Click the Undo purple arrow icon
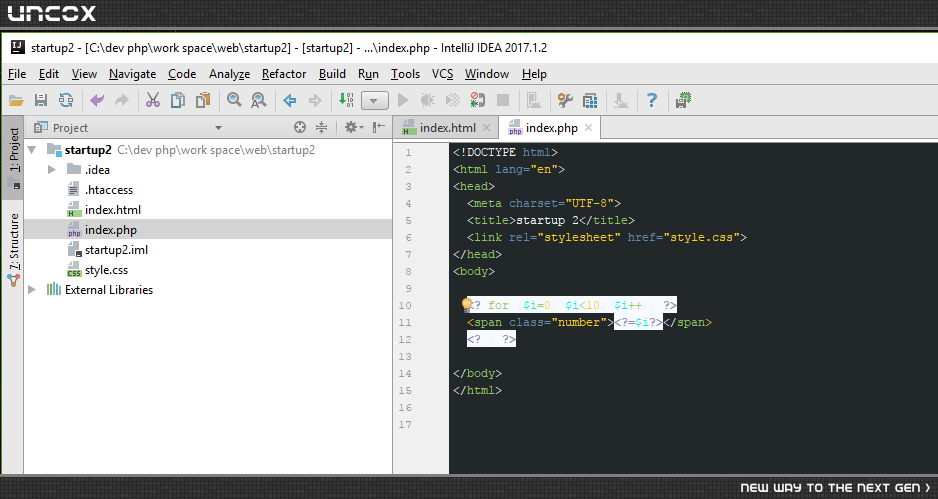The height and width of the screenshot is (499, 938). (x=97, y=101)
